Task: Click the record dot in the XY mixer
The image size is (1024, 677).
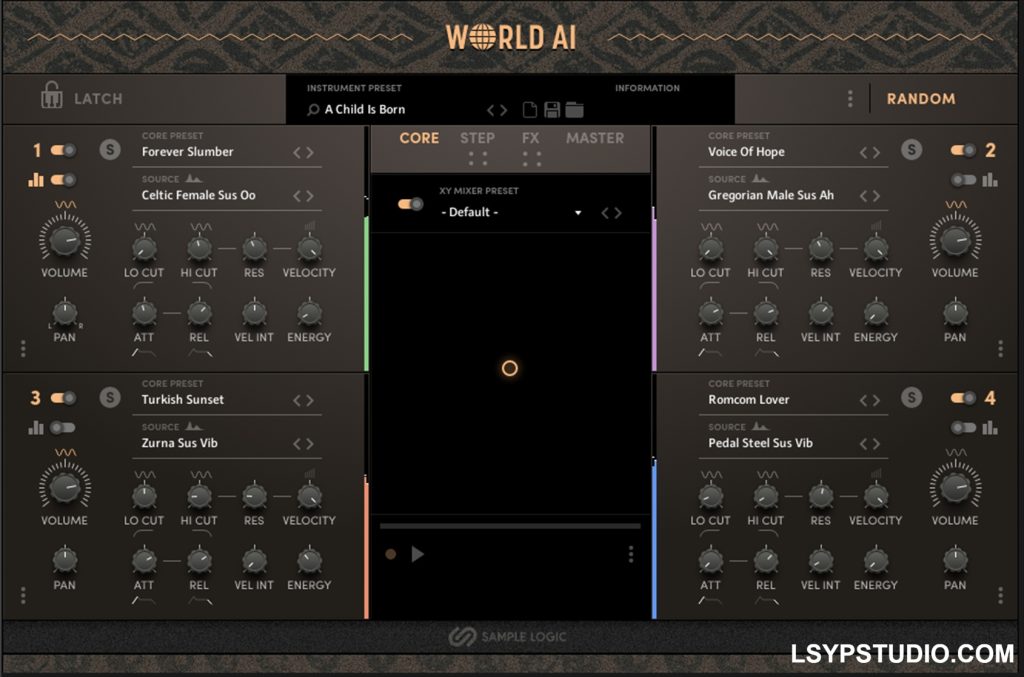Action: pos(391,554)
